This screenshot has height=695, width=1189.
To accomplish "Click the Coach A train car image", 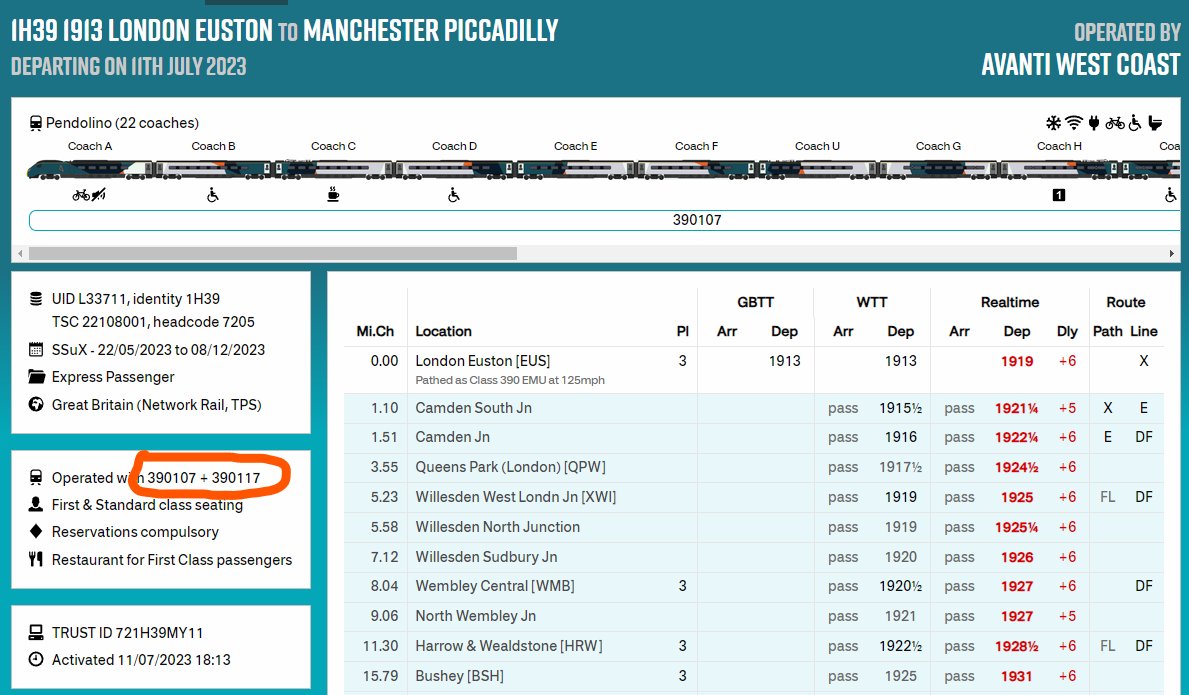I will pos(89,170).
